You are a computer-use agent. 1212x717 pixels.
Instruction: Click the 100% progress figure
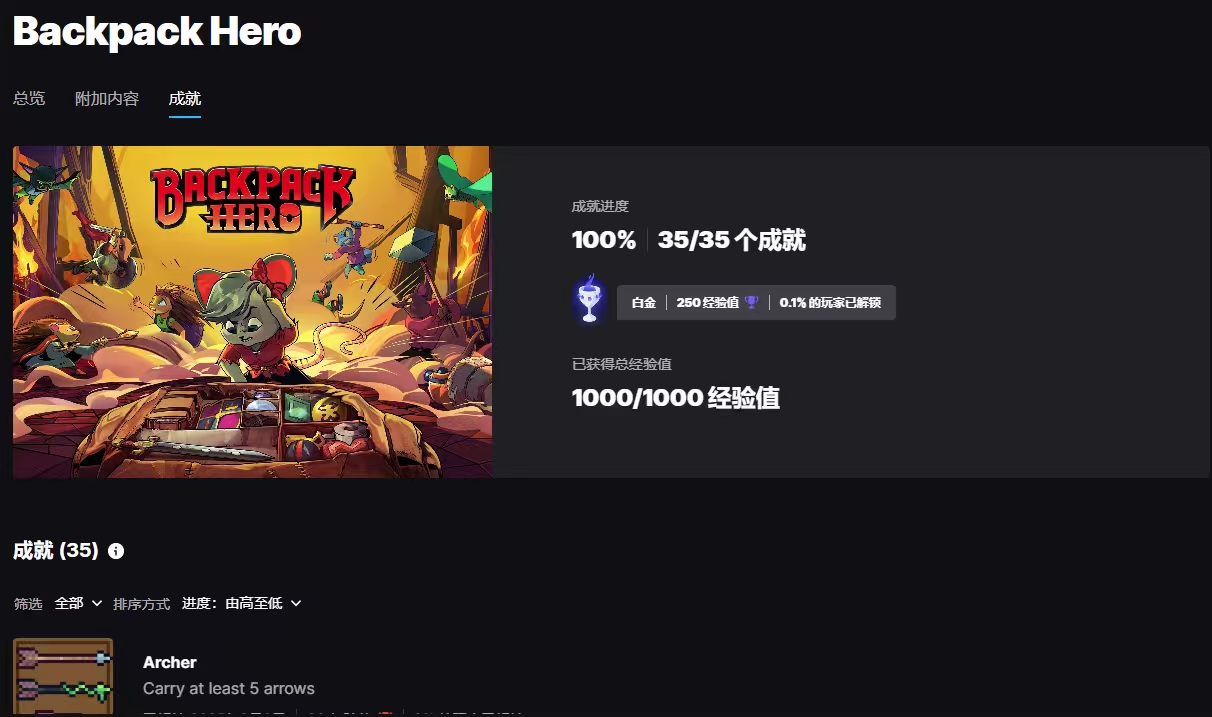tap(604, 240)
